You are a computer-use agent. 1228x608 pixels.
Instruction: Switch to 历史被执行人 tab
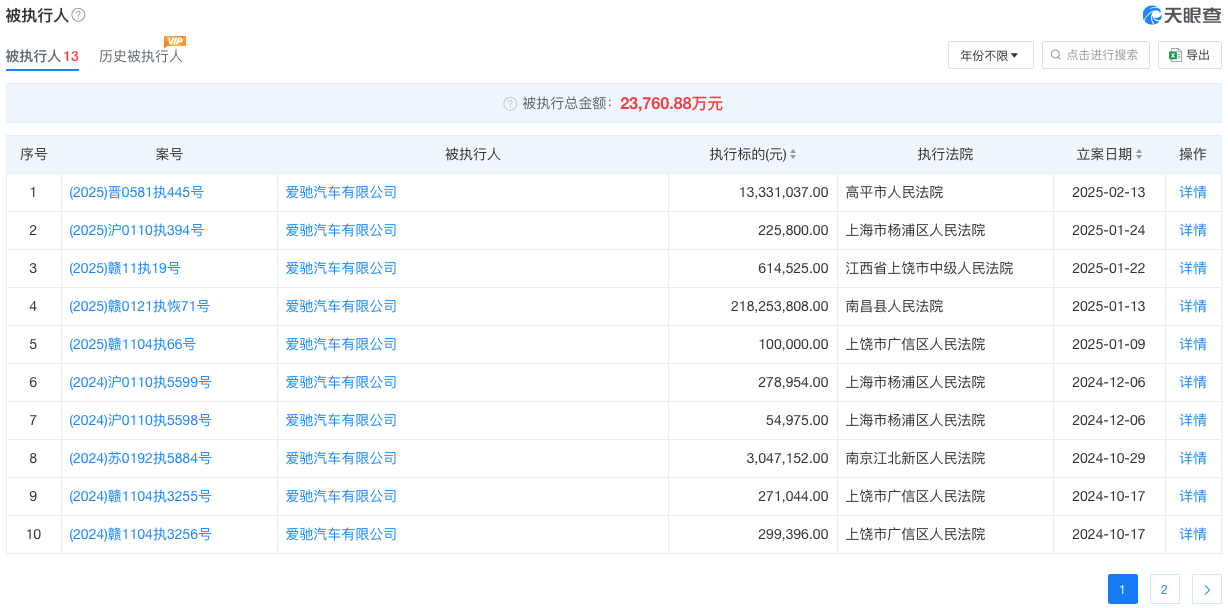click(141, 56)
